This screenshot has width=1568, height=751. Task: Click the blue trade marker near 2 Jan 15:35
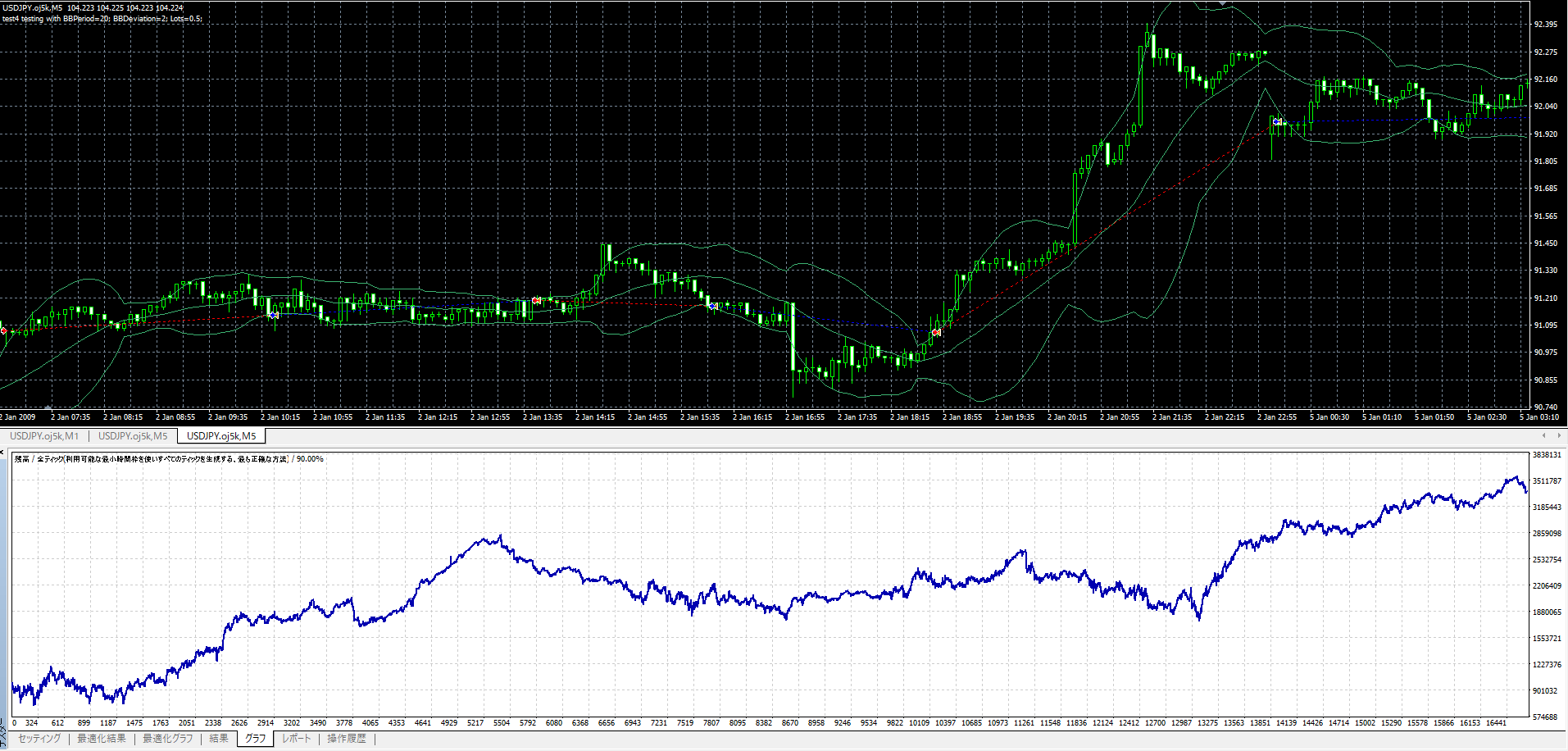coord(714,306)
